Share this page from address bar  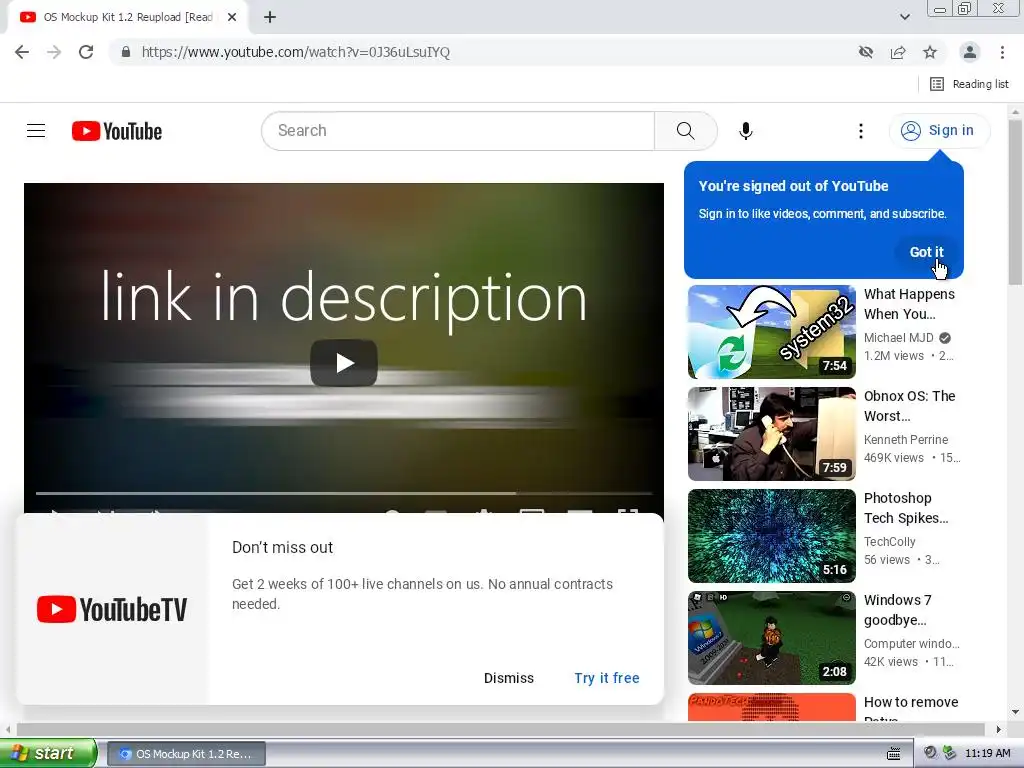click(x=898, y=52)
